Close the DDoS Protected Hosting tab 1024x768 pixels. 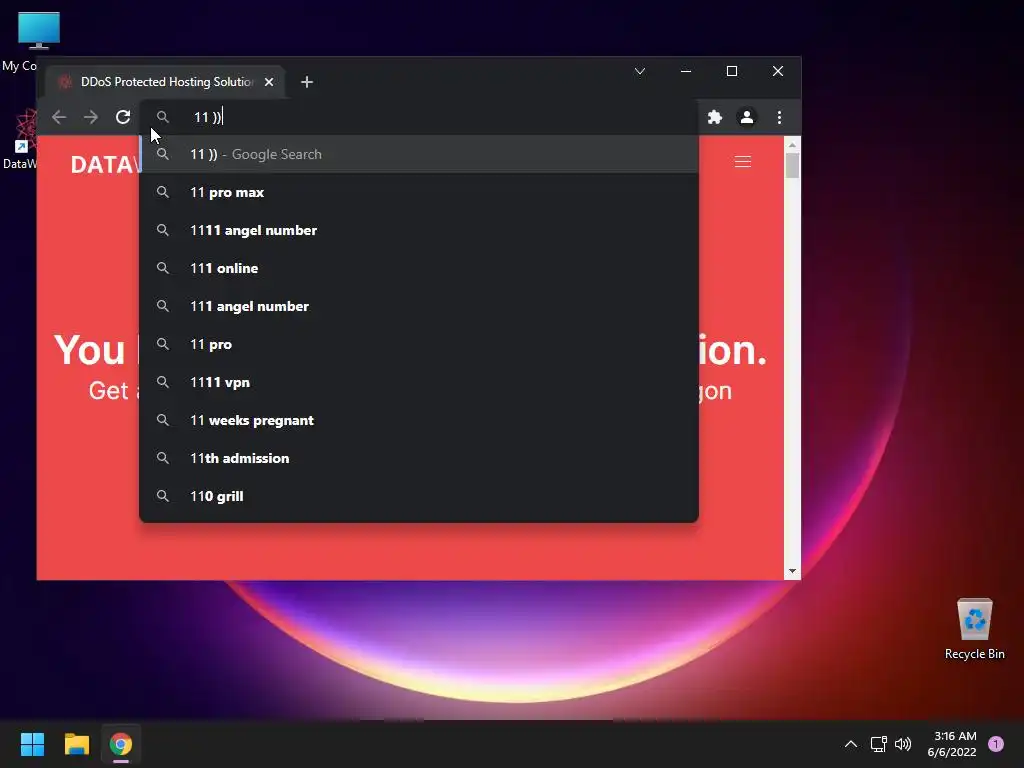pyautogui.click(x=269, y=82)
